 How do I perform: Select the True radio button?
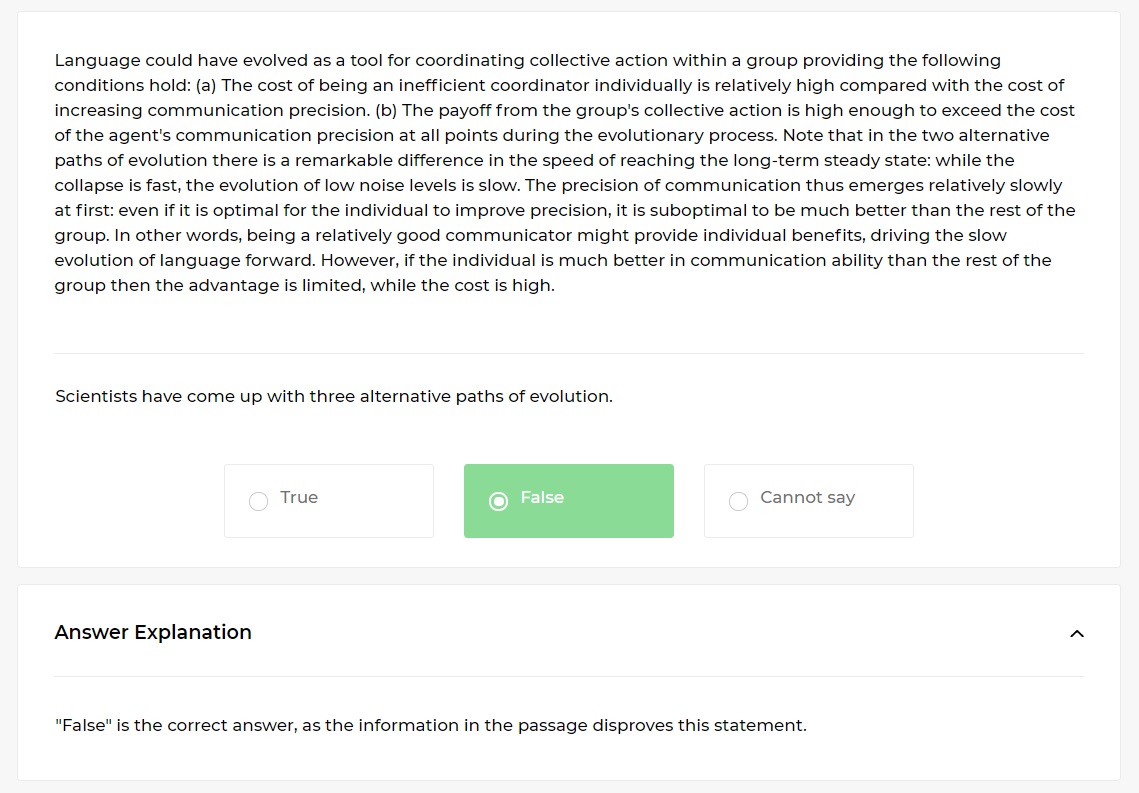pos(258,502)
